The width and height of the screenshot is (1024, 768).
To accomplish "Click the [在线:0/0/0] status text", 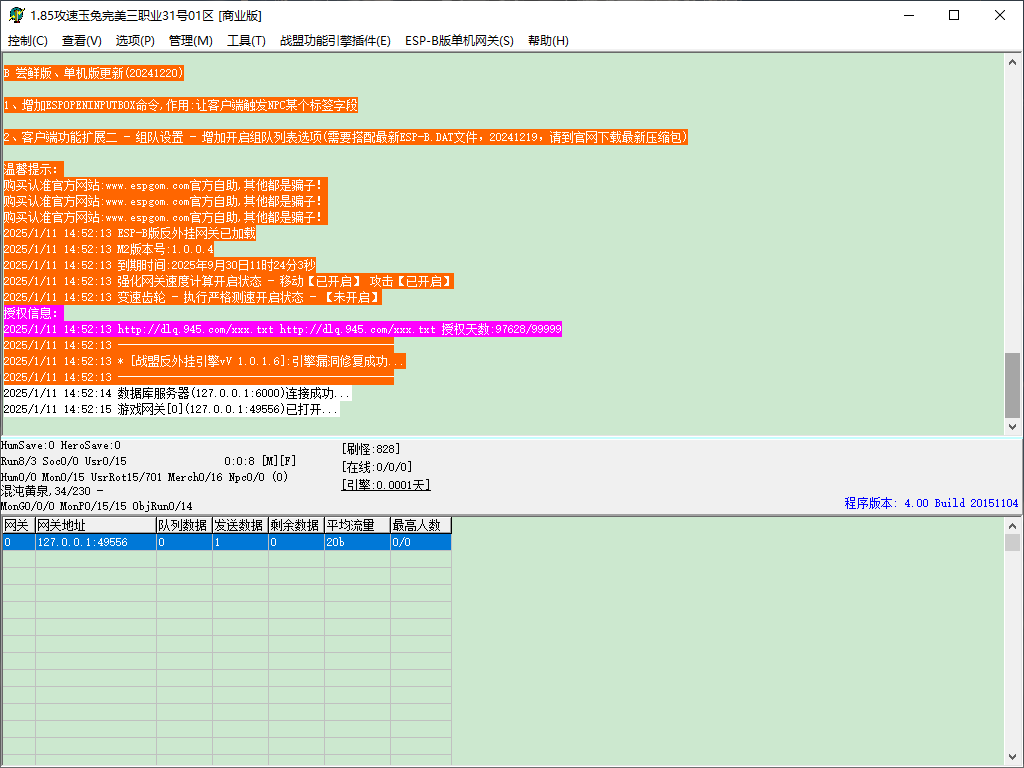I will point(377,467).
